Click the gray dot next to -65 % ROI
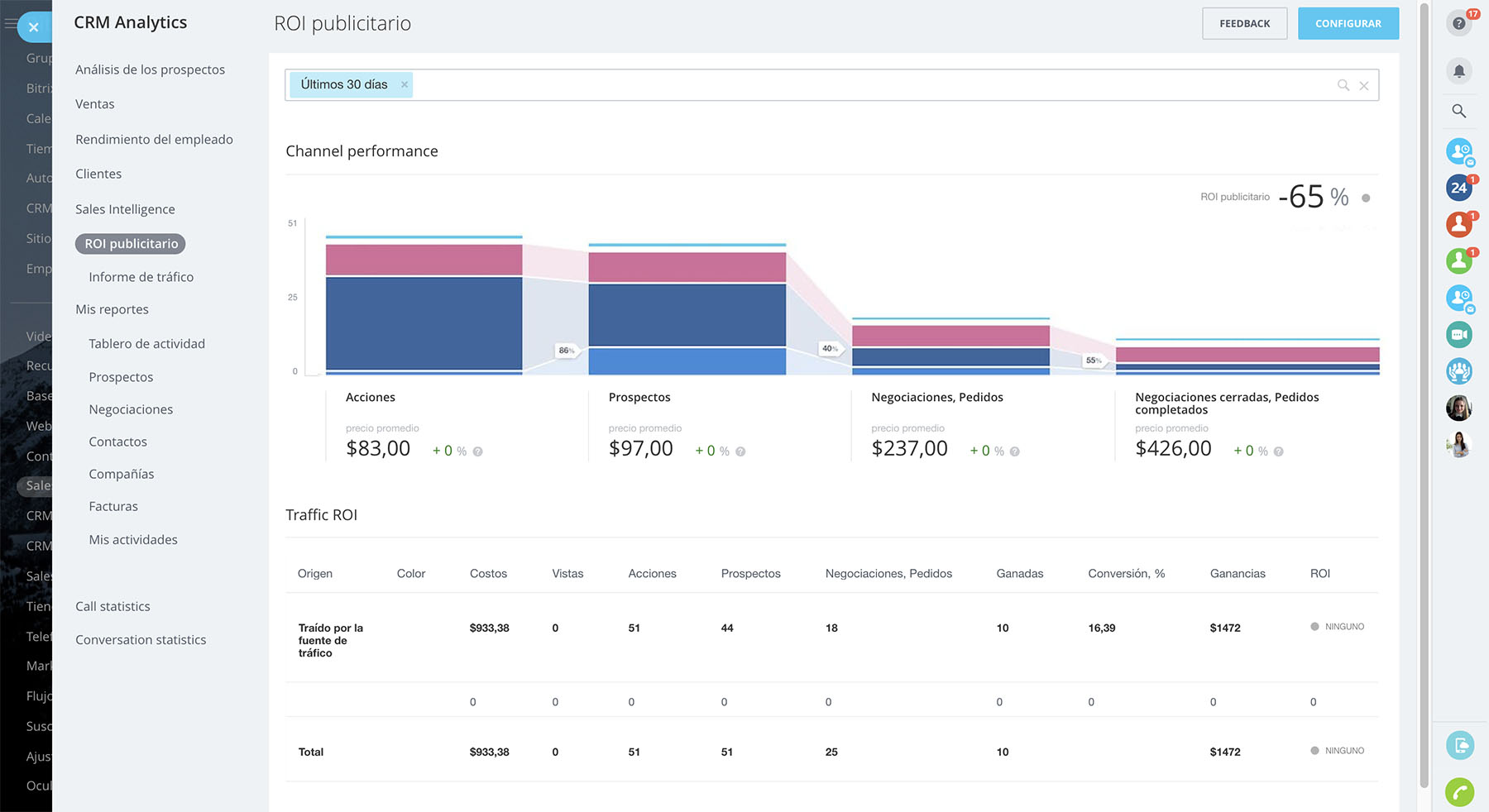Image resolution: width=1489 pixels, height=812 pixels. point(1366,198)
